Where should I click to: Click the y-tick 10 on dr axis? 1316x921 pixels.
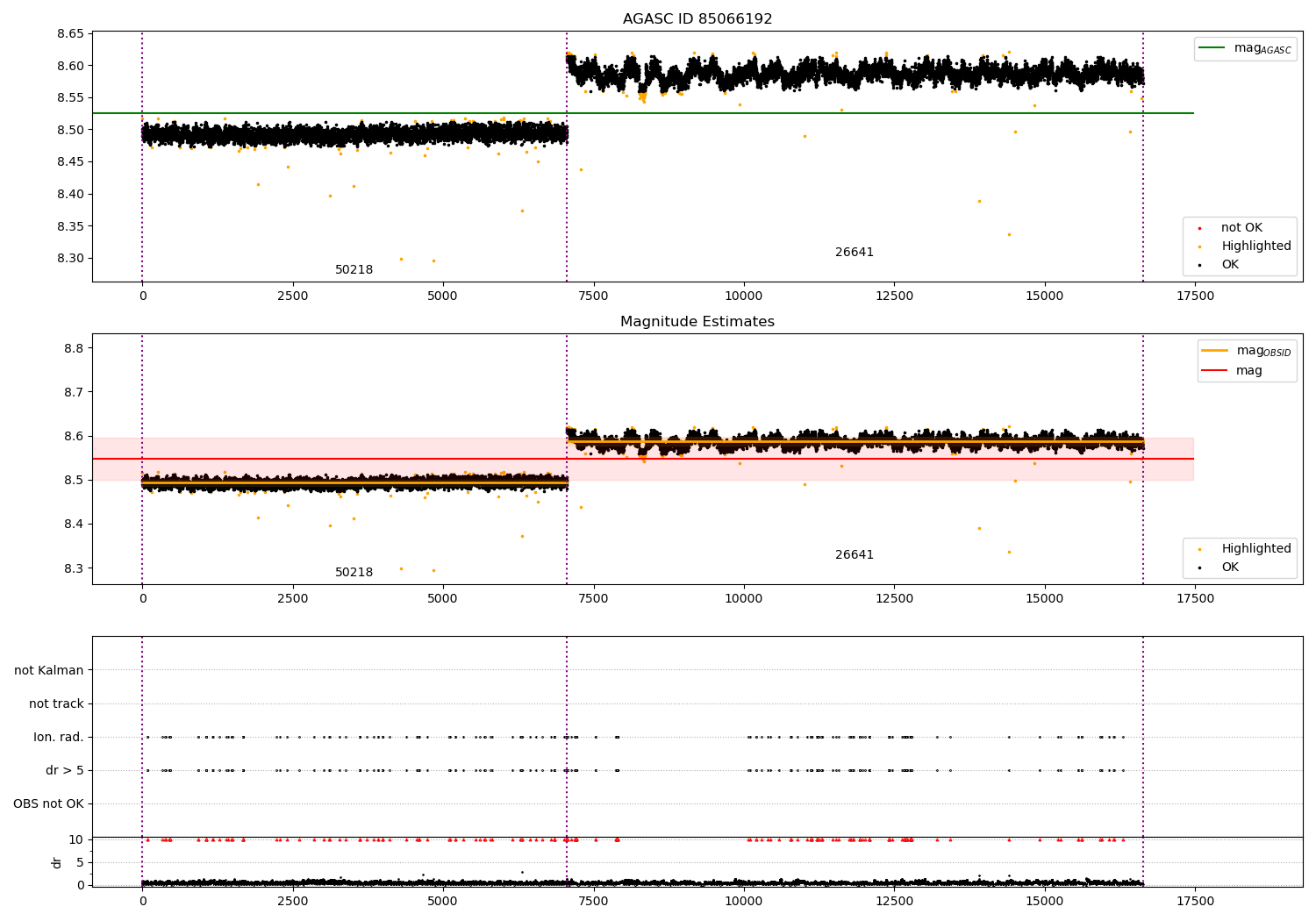(x=77, y=839)
